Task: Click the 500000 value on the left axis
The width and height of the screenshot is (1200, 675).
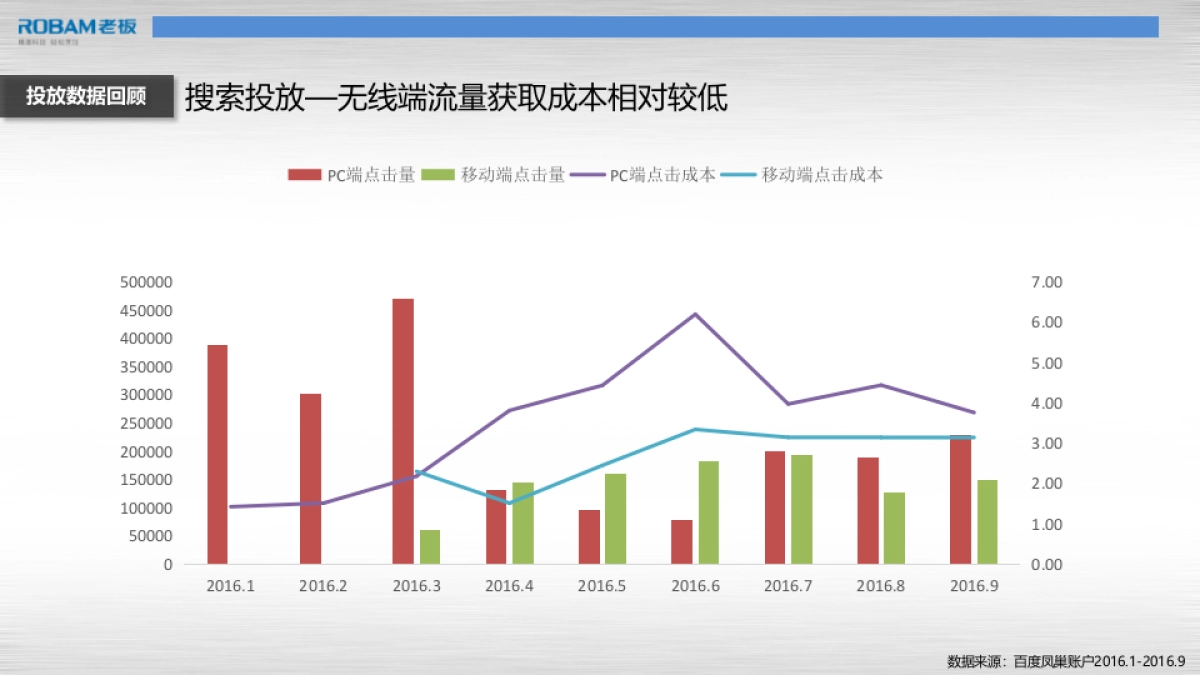Action: pyautogui.click(x=148, y=282)
